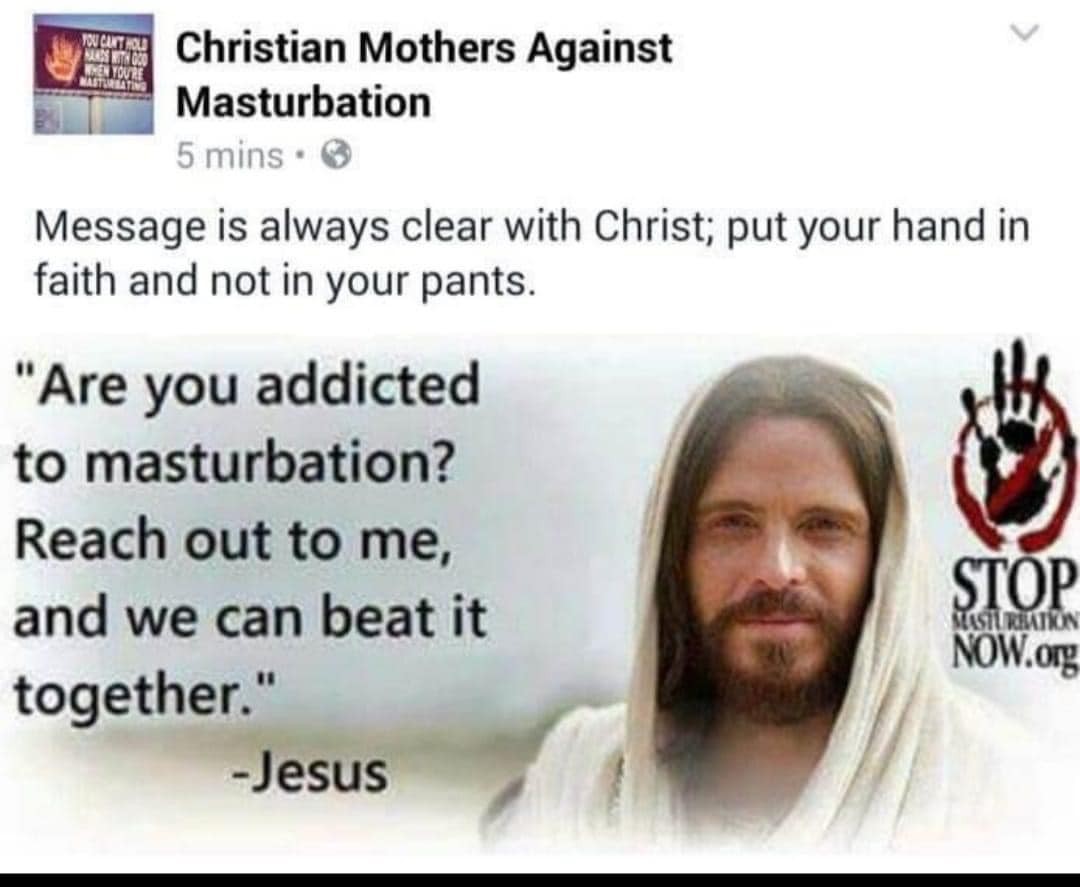1080x887 pixels.
Task: Click the "-Jesus" attribution text
Action: (311, 773)
